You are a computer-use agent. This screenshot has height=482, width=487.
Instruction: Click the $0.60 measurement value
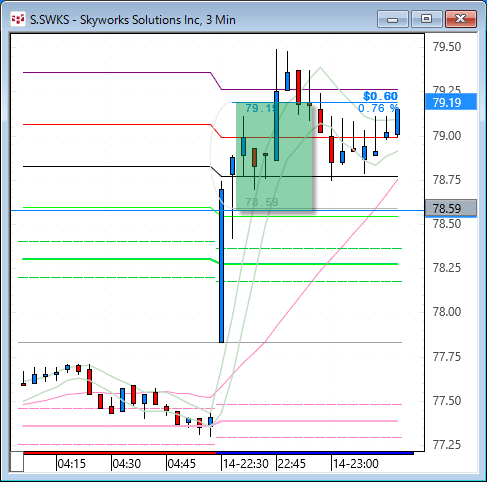[380, 96]
